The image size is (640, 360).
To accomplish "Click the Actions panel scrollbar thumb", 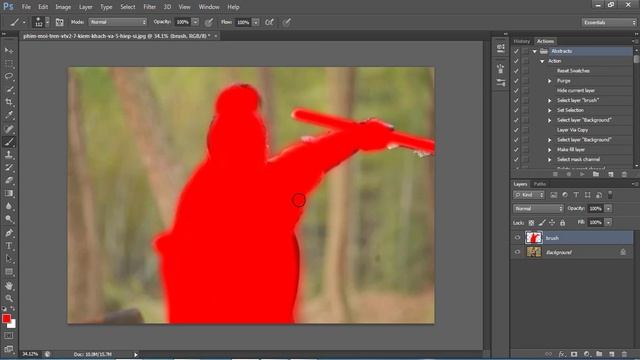I will (636, 59).
